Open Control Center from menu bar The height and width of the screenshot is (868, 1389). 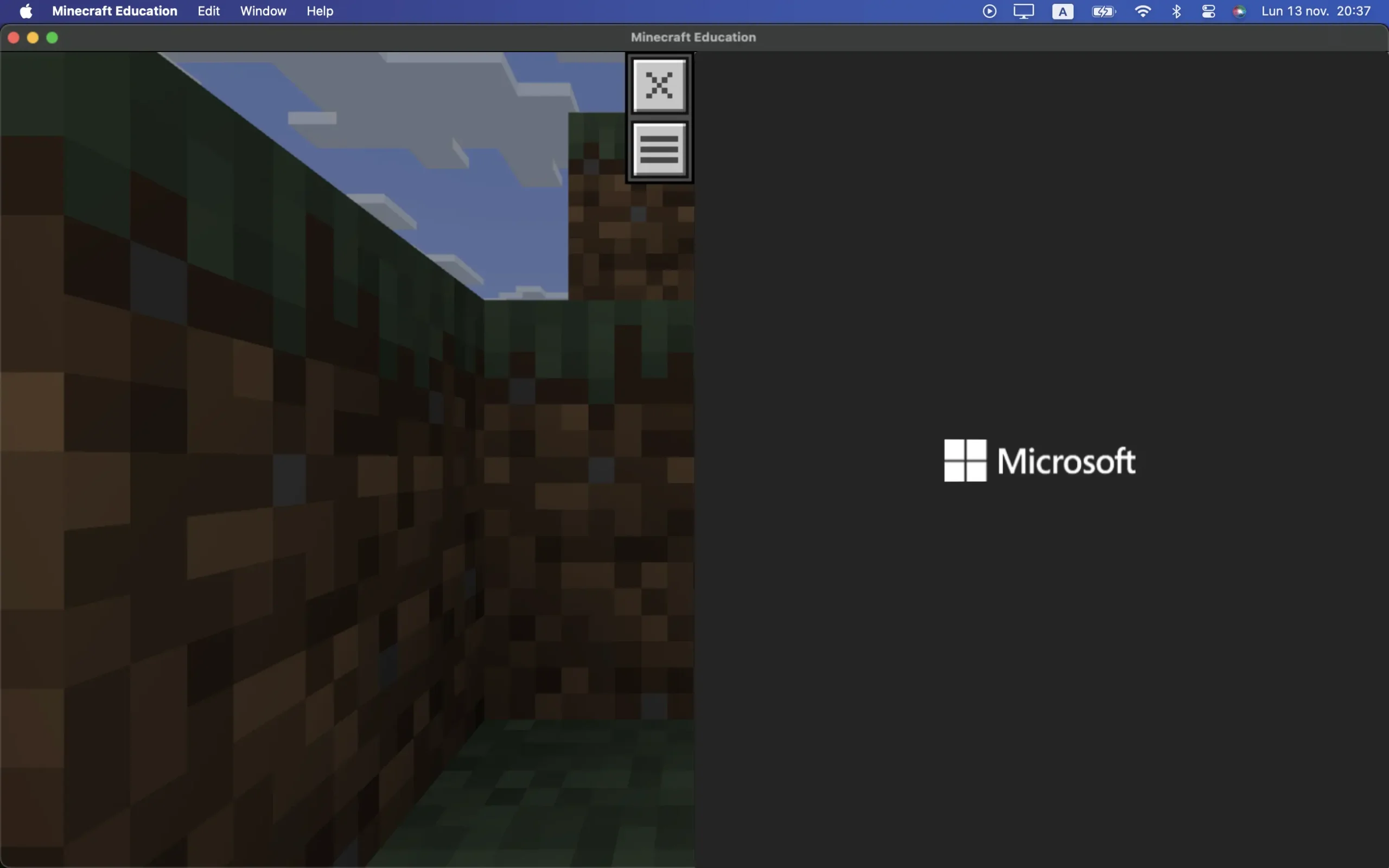tap(1208, 11)
